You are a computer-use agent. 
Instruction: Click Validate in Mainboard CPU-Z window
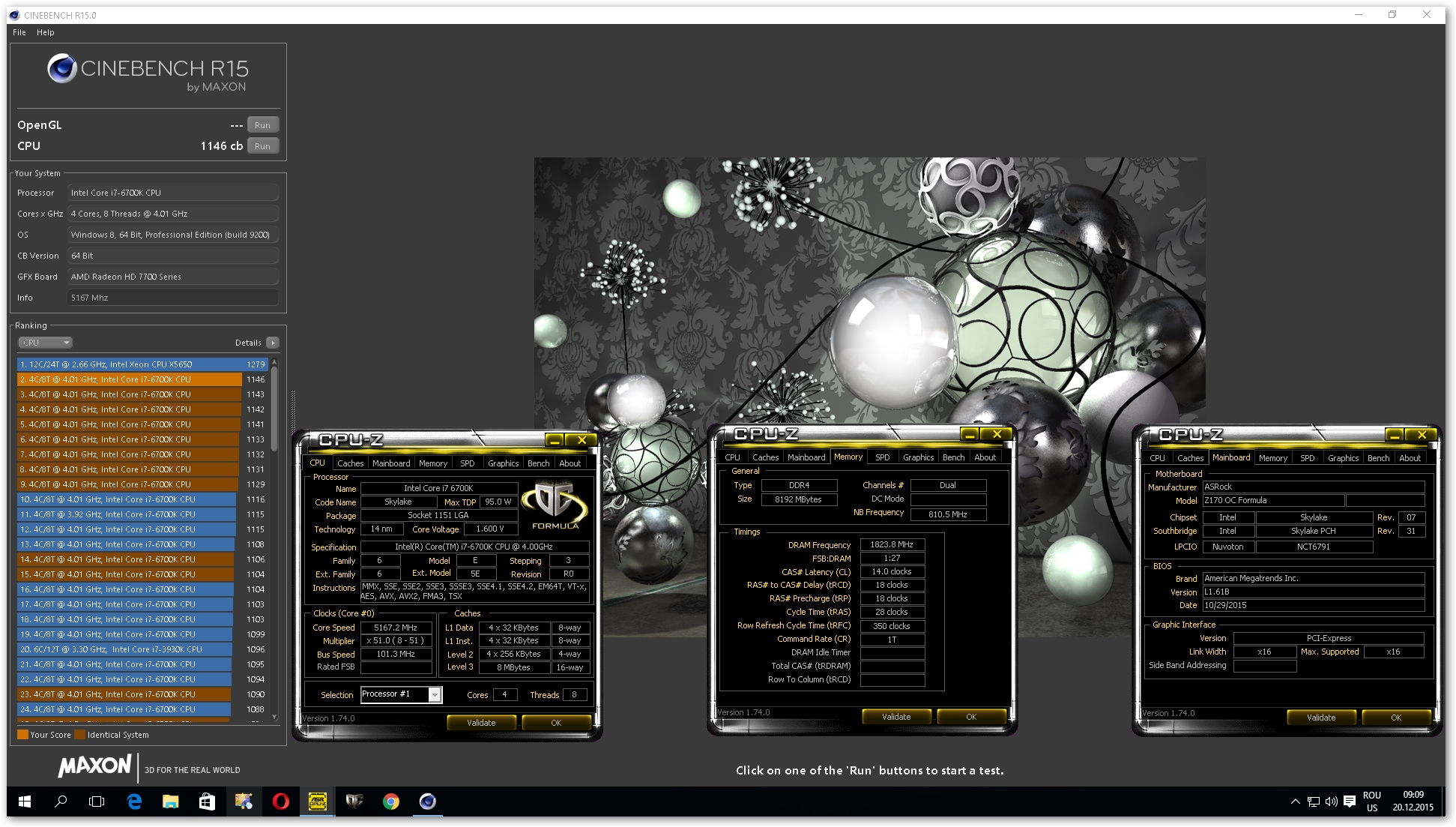(x=1321, y=718)
